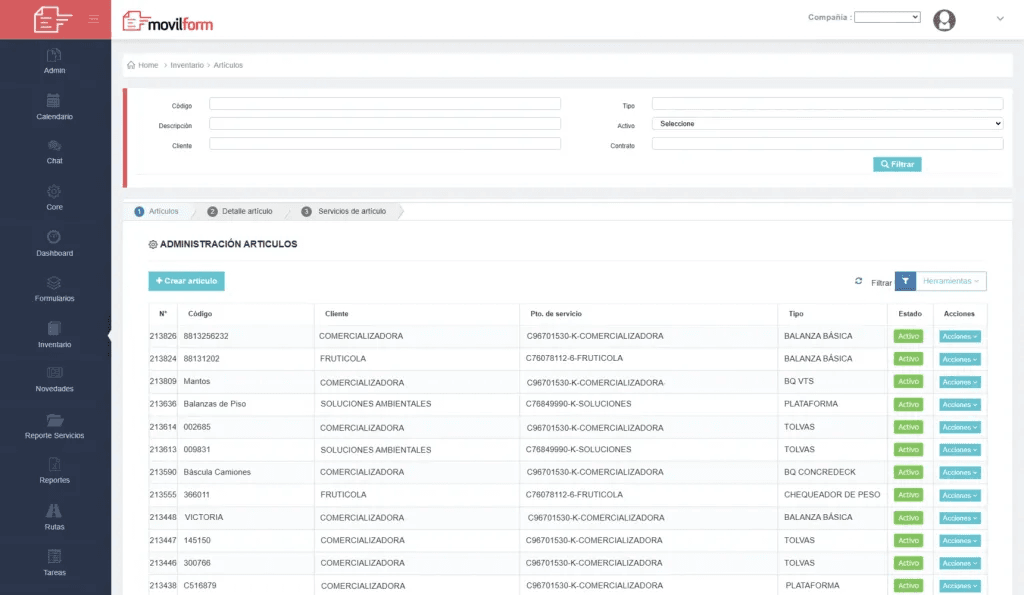The height and width of the screenshot is (595, 1024).
Task: Open the Tareas sidebar icon
Action: click(x=54, y=556)
